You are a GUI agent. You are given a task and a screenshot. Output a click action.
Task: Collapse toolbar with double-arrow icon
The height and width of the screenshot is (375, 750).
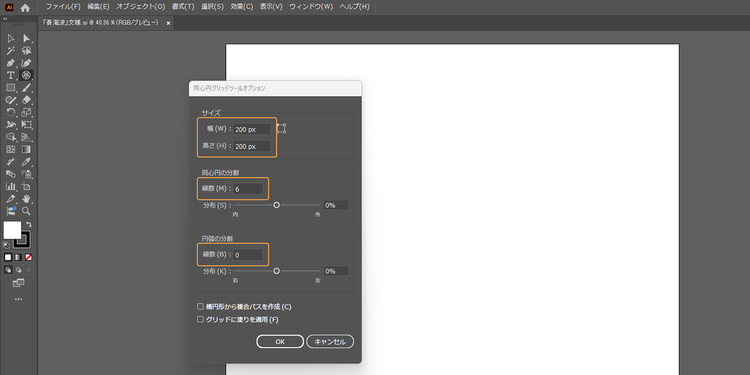click(x=5, y=19)
